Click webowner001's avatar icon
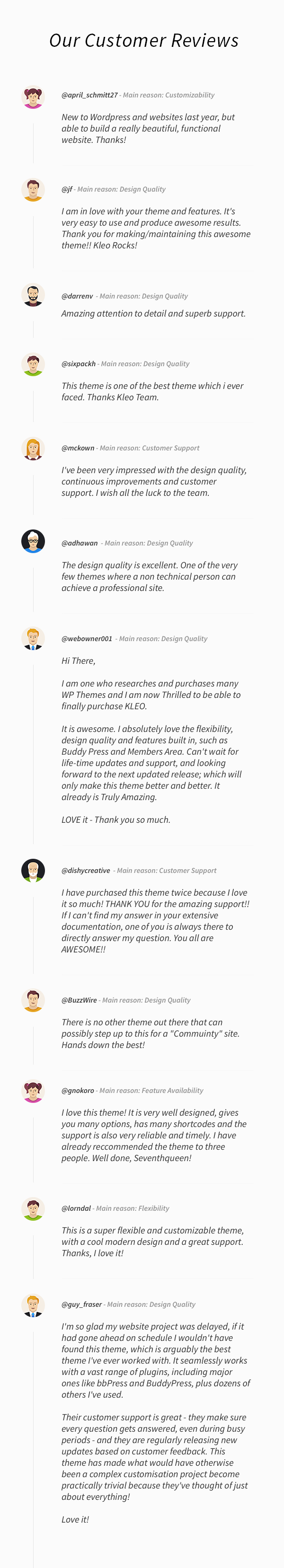 (x=33, y=639)
